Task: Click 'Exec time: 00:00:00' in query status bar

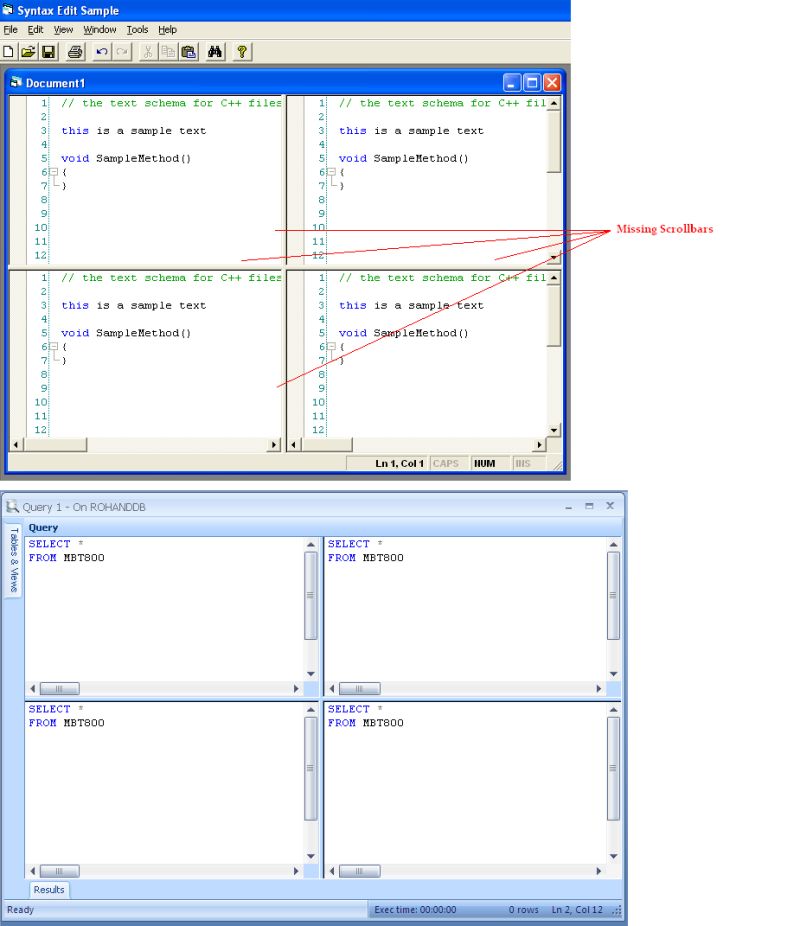Action: (415, 909)
